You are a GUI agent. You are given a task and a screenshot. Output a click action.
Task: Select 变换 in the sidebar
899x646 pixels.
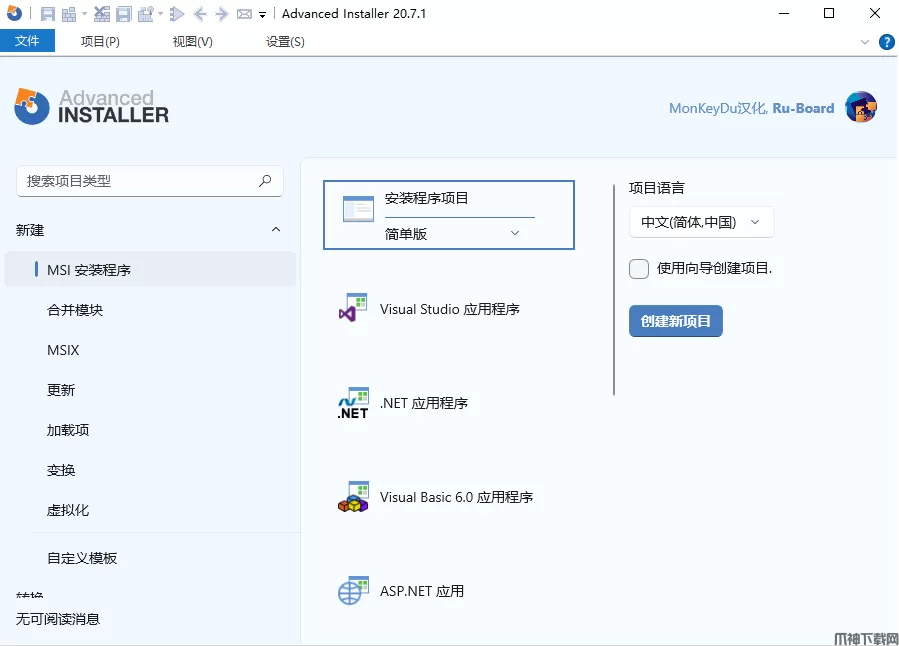pyautogui.click(x=61, y=471)
